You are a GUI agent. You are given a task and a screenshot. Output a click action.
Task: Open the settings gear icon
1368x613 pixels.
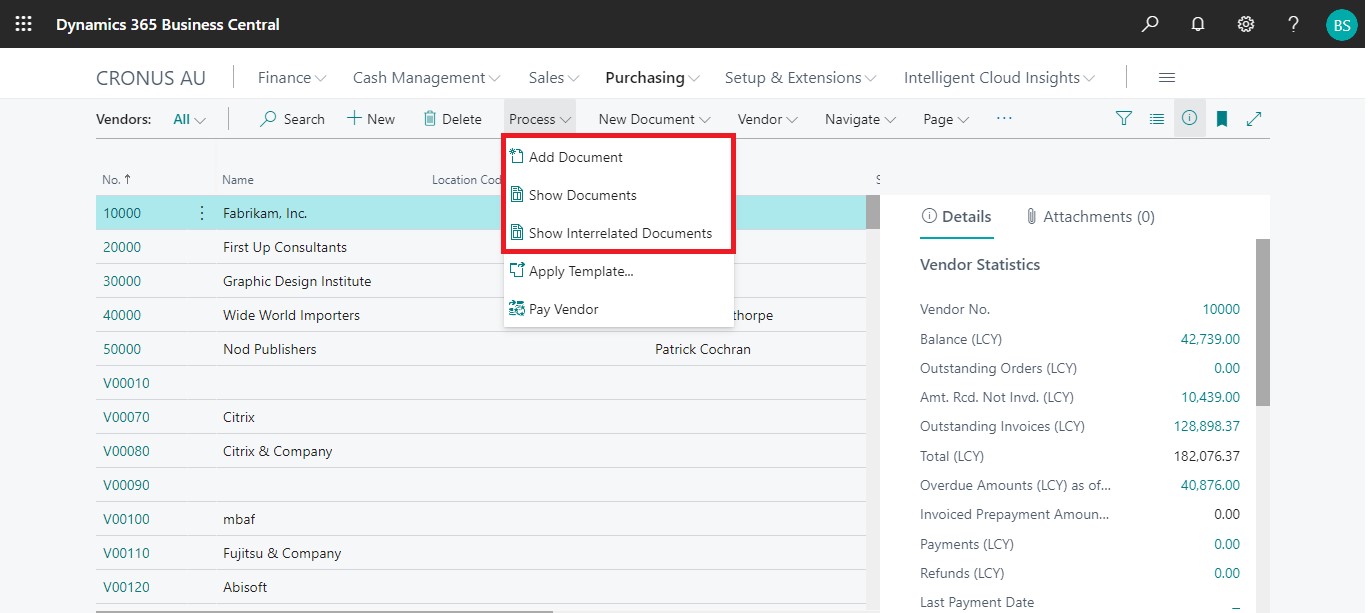pyautogui.click(x=1246, y=24)
